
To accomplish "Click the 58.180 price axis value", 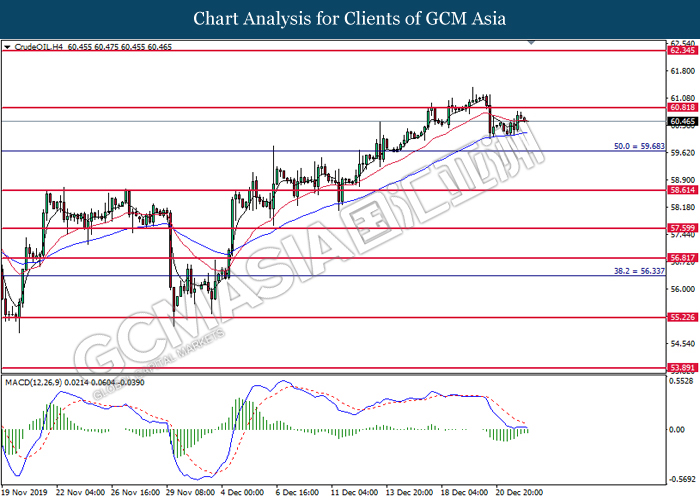I will [683, 207].
